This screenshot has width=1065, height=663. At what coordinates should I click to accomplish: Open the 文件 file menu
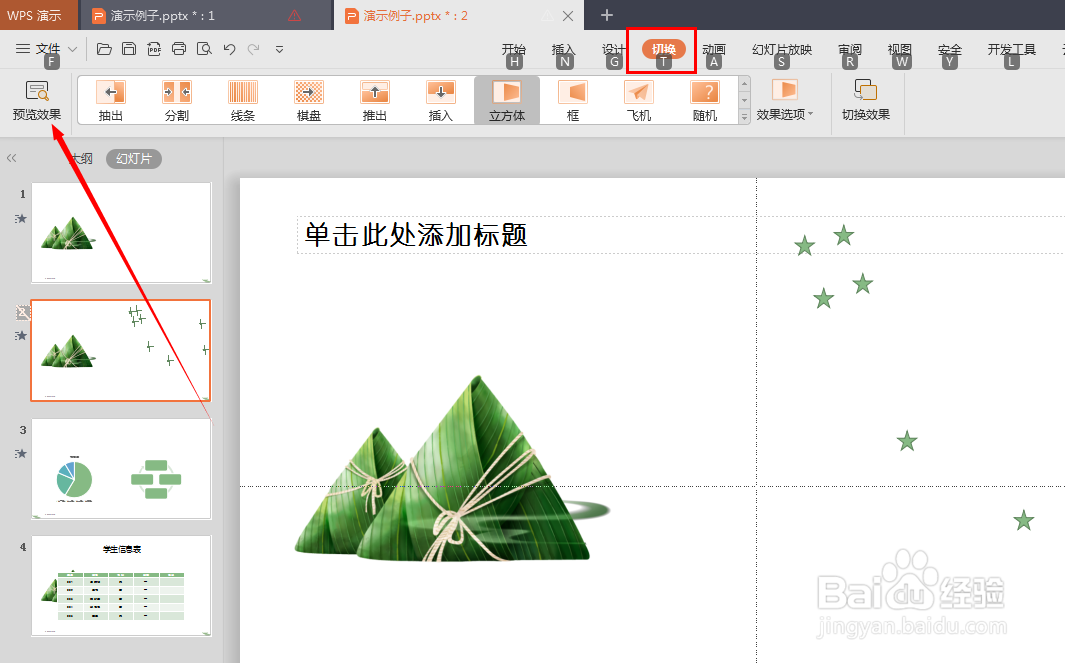[46, 49]
